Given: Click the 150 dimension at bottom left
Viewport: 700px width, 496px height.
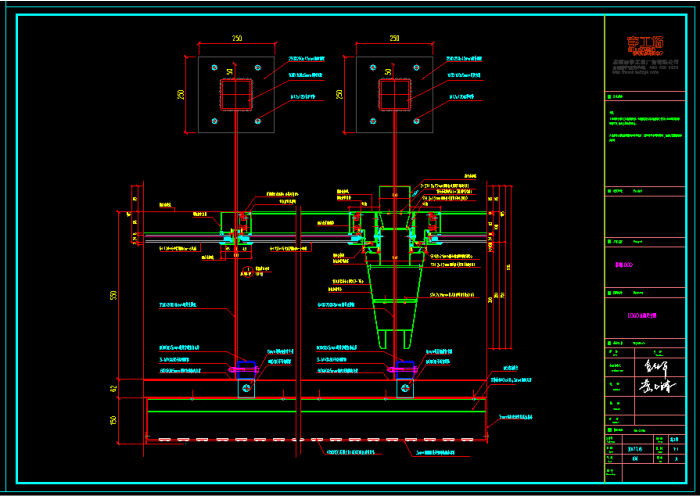Looking at the screenshot, I should tap(113, 421).
